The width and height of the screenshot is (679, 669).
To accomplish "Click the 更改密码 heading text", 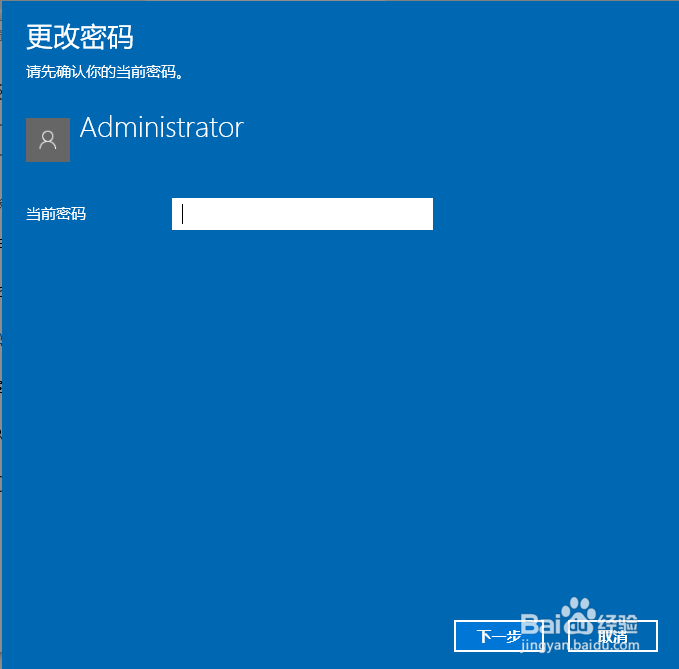I will 80,37.
